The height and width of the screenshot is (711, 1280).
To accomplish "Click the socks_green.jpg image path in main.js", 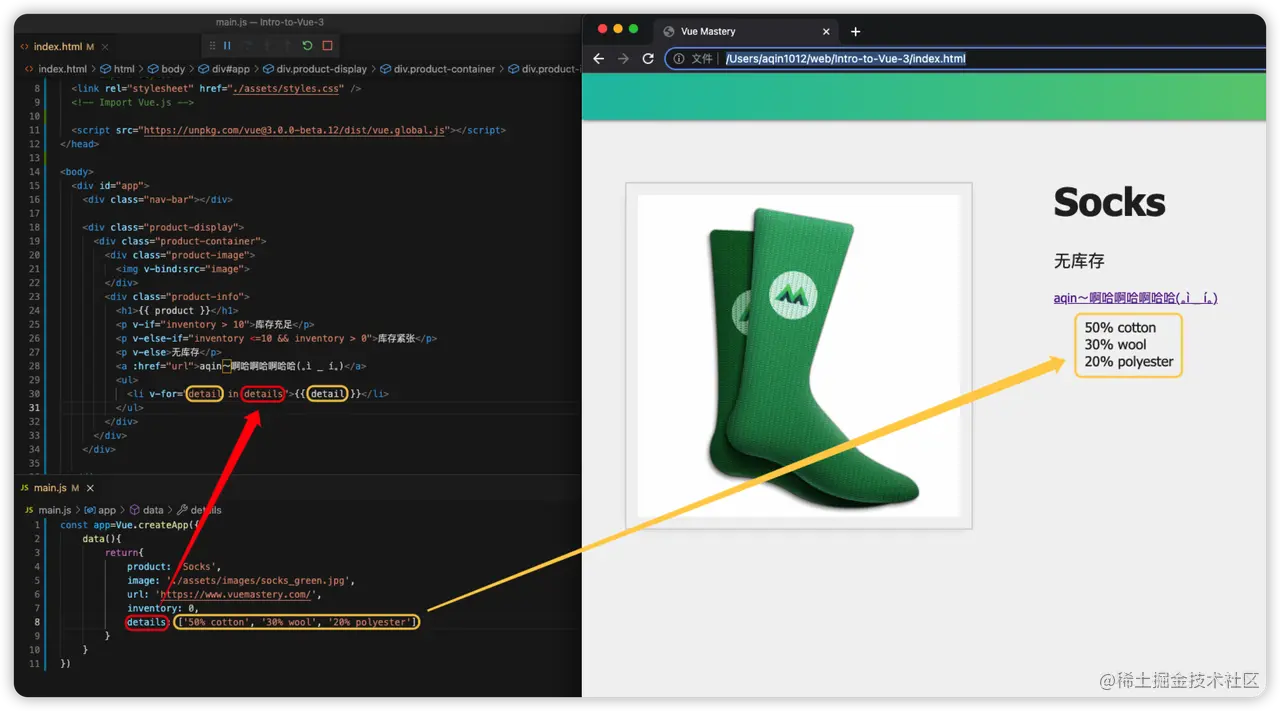I will point(259,580).
